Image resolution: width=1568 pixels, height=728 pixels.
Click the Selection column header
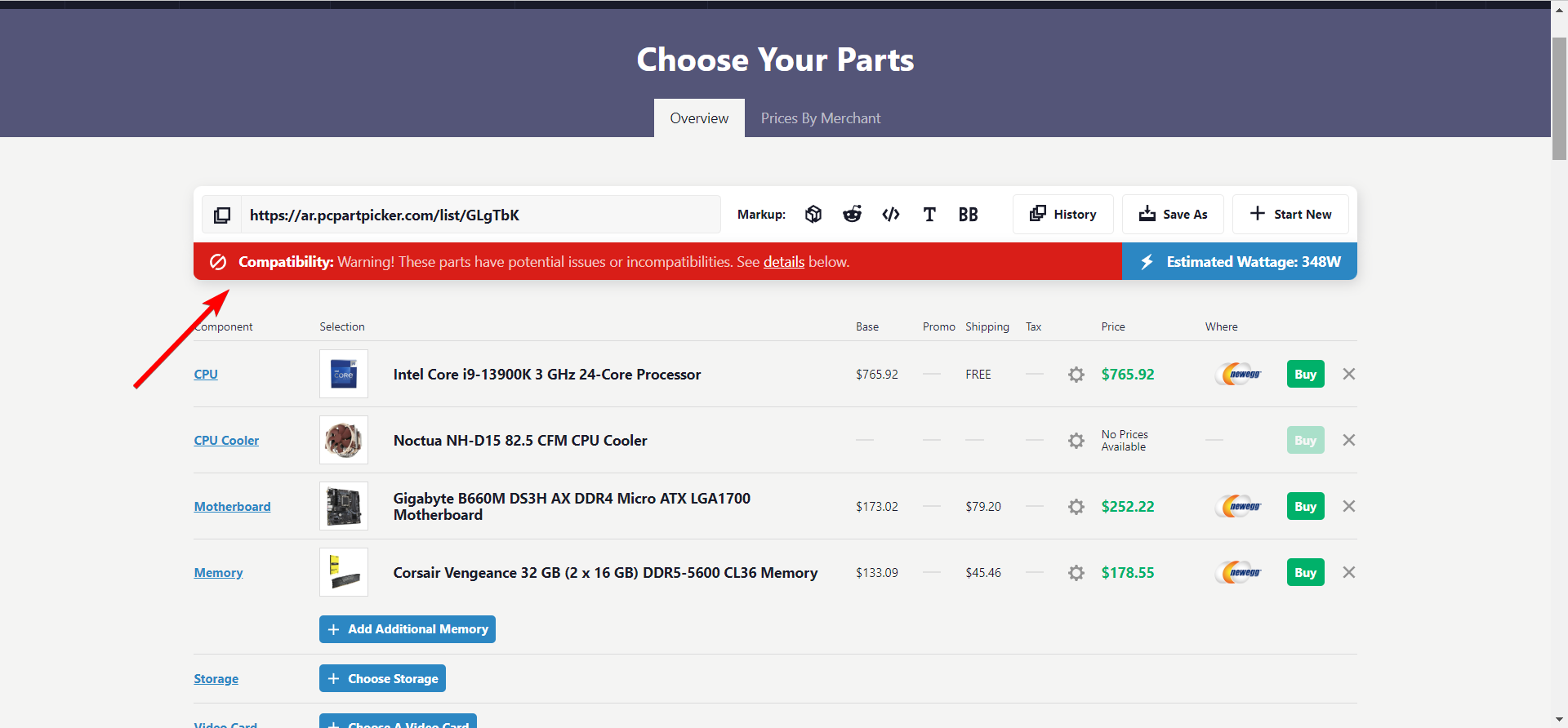pyautogui.click(x=342, y=326)
